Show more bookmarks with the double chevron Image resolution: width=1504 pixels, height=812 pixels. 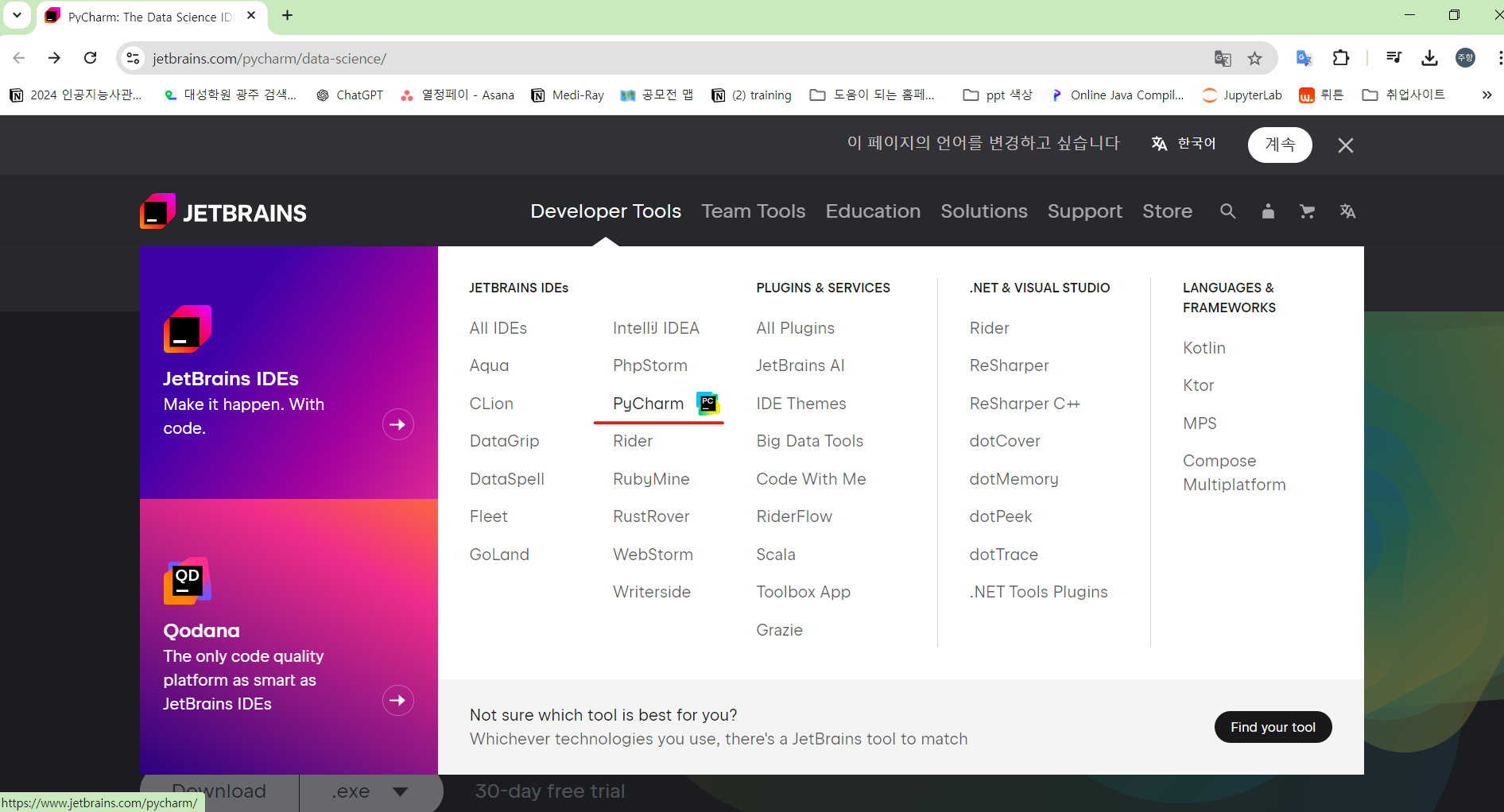click(1487, 95)
